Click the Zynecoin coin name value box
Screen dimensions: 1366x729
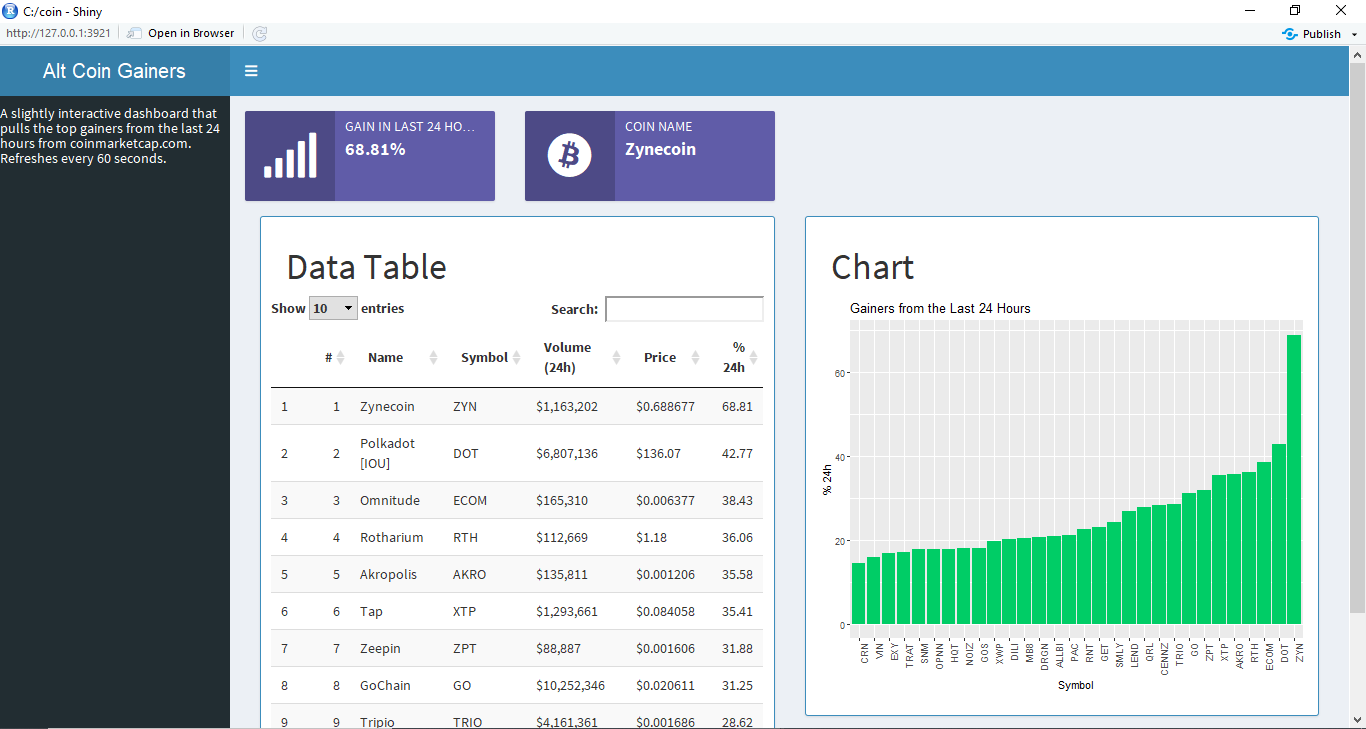point(650,156)
